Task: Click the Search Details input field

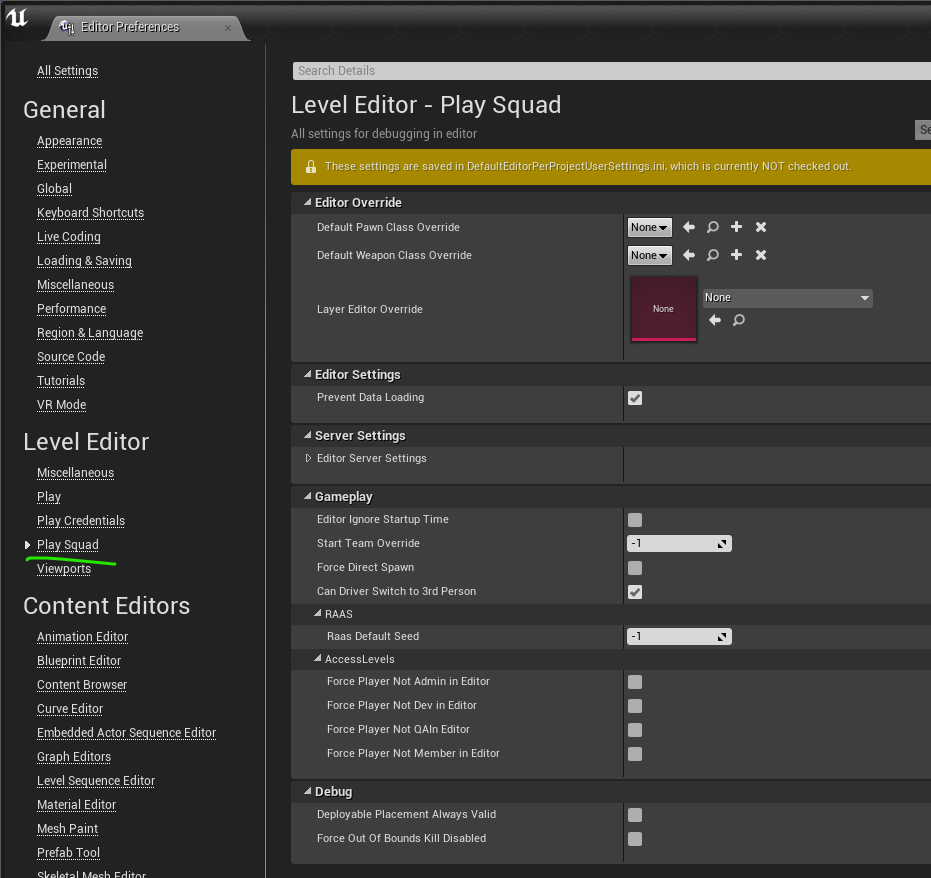Action: (610, 71)
